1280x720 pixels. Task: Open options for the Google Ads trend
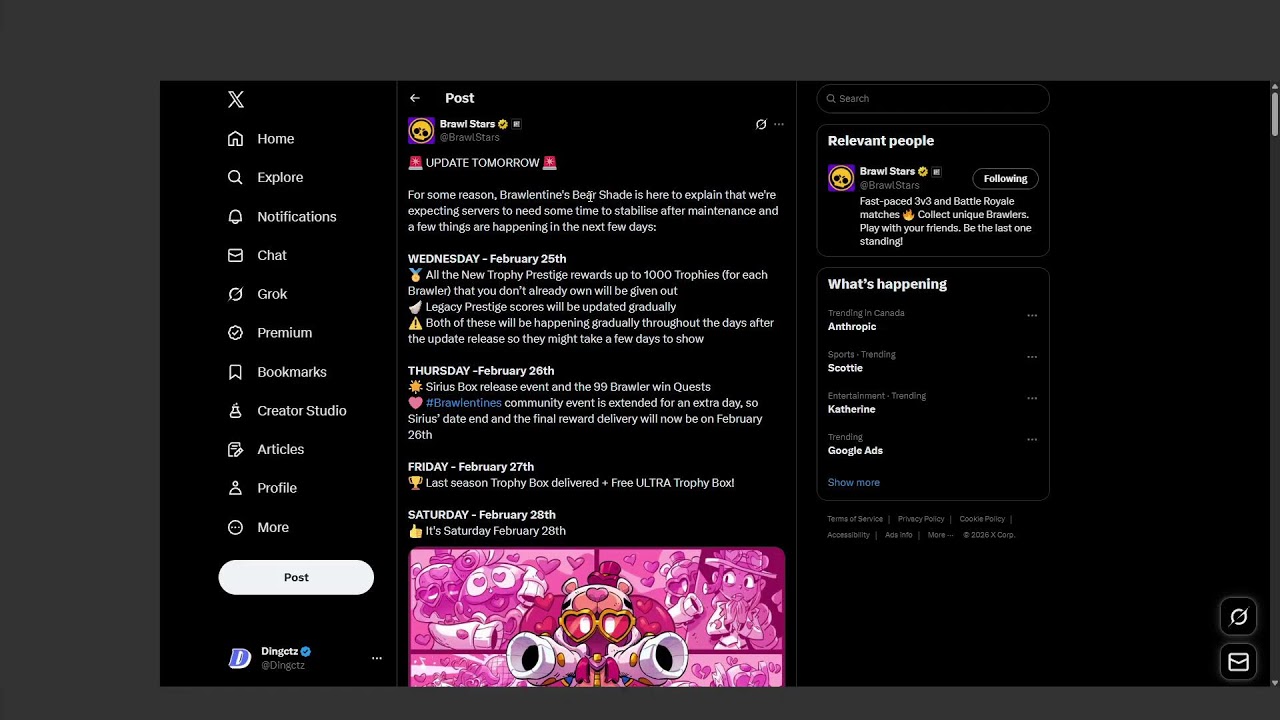(1032, 440)
